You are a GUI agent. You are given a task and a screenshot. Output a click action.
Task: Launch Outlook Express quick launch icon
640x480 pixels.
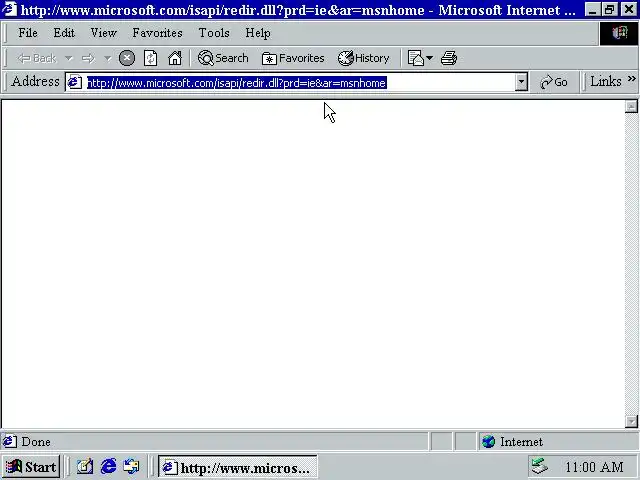click(131, 467)
